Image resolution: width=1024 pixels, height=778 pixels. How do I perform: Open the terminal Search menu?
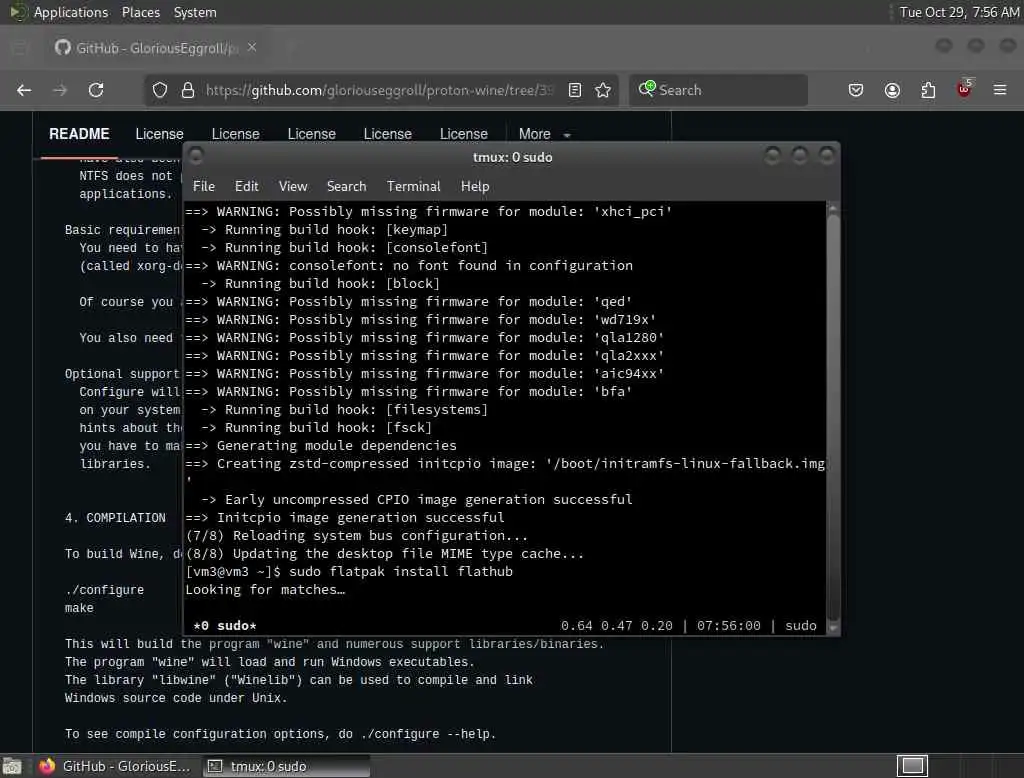click(346, 186)
